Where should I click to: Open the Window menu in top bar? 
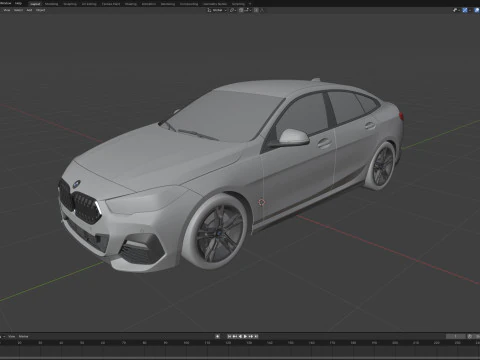(5, 3)
